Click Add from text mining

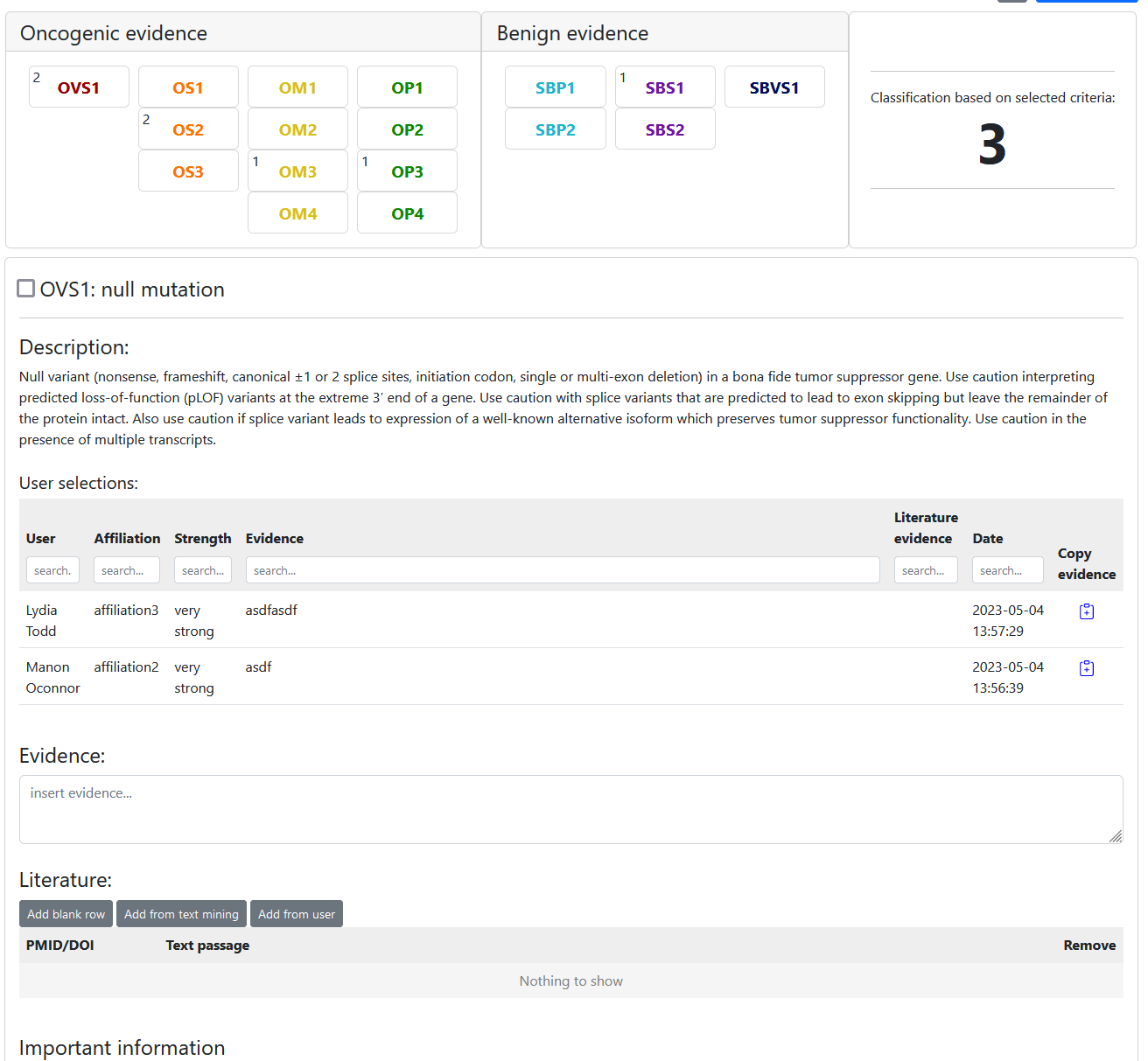tap(181, 914)
